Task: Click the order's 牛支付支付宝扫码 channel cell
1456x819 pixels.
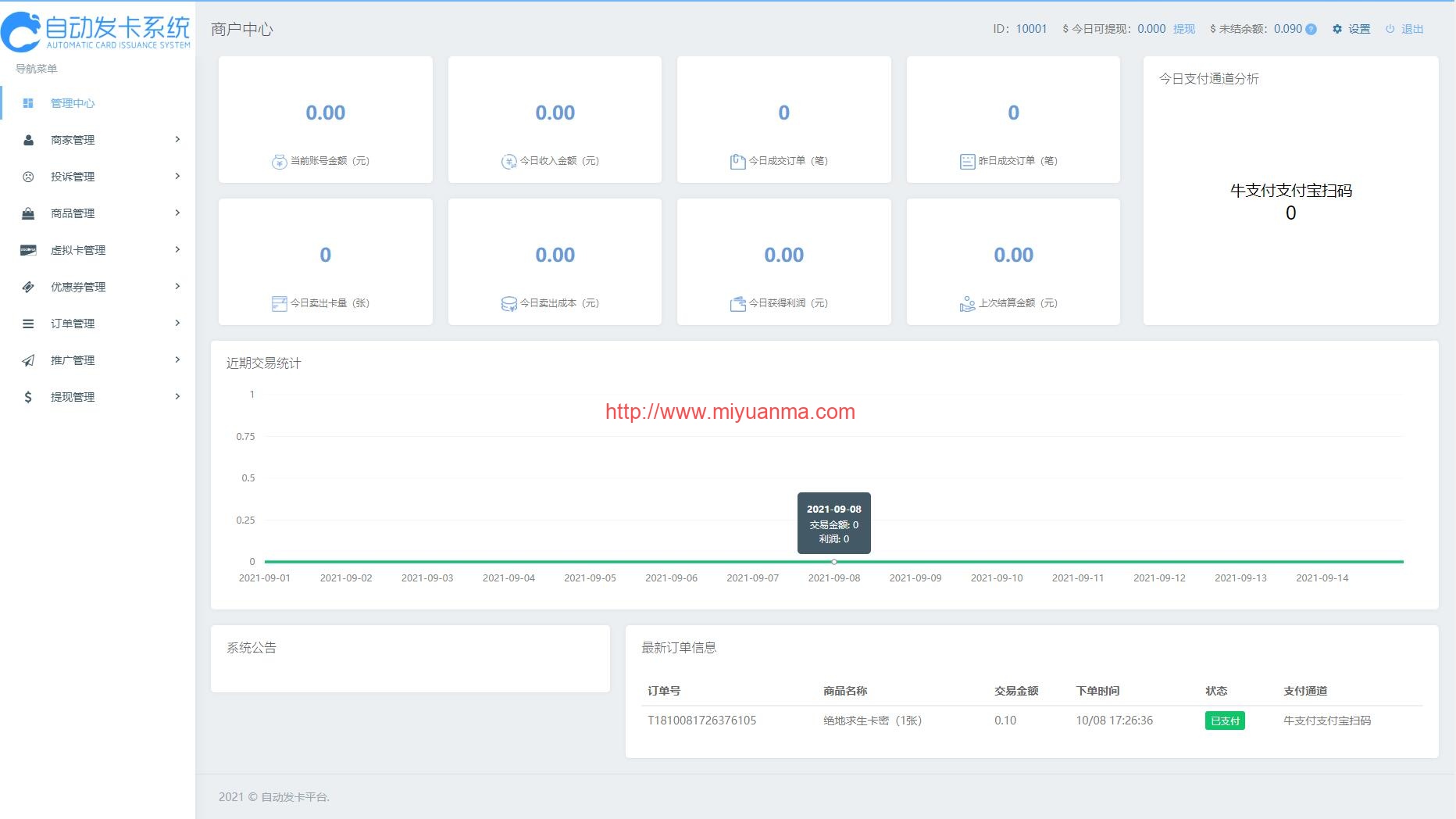Action: point(1327,721)
